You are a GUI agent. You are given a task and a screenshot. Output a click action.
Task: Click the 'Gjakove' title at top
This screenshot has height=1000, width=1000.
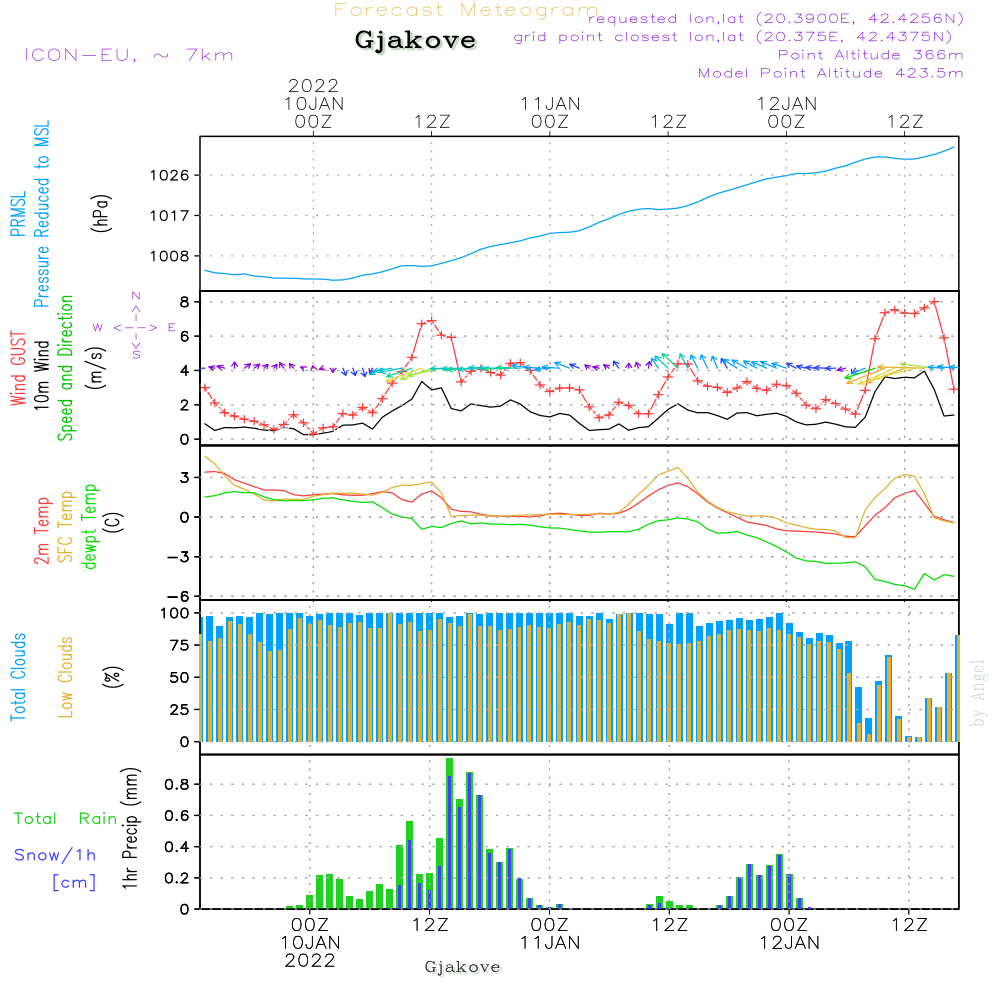415,40
